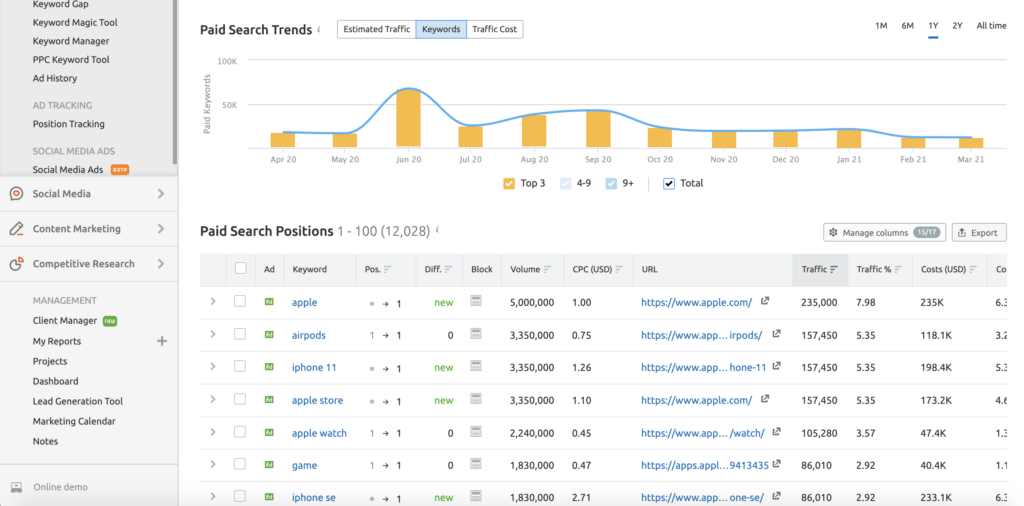Click the Block icon in apple store row
The height and width of the screenshot is (506, 1024).
pos(476,399)
